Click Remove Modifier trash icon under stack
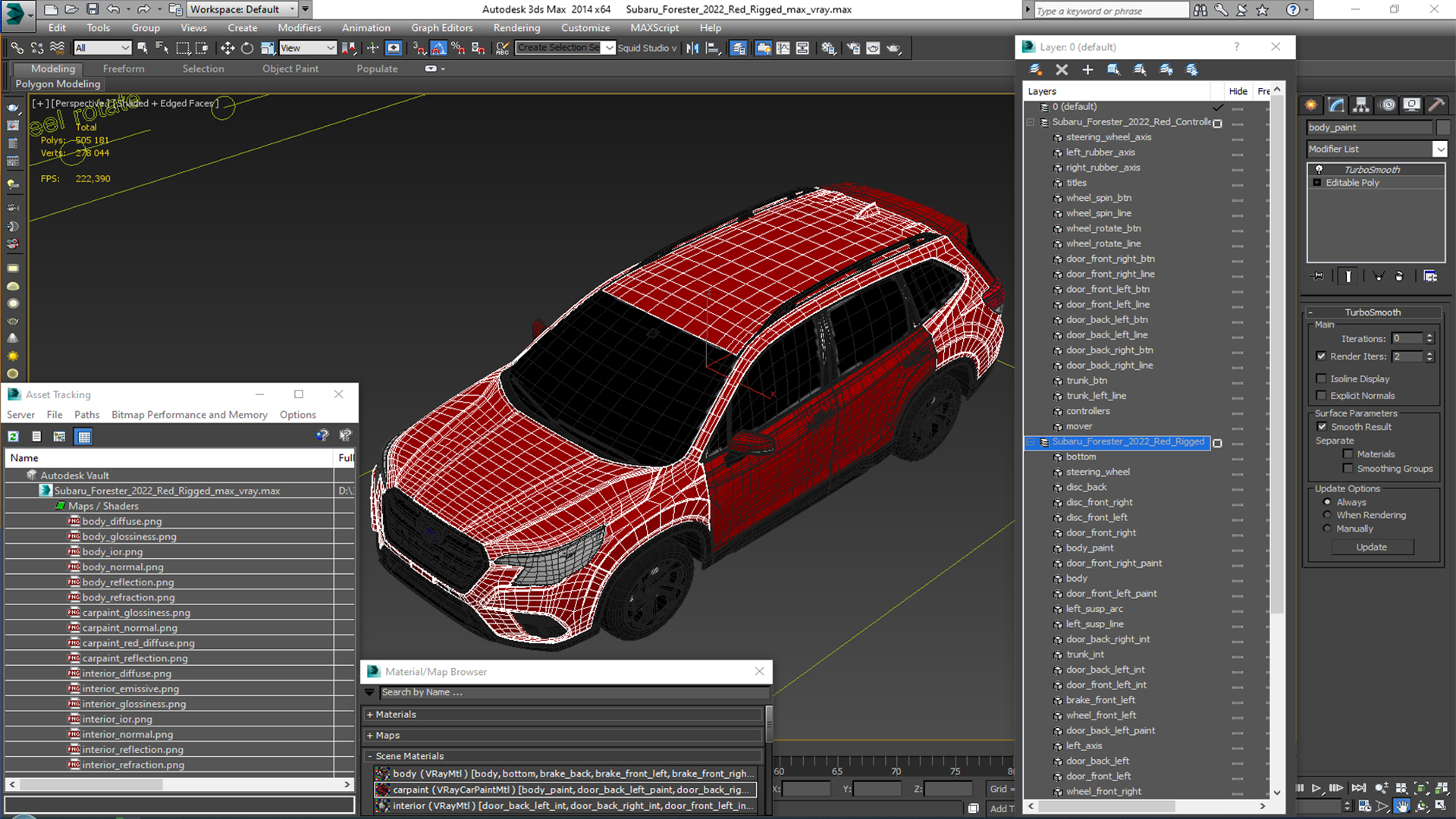The height and width of the screenshot is (819, 1456). pyautogui.click(x=1399, y=276)
